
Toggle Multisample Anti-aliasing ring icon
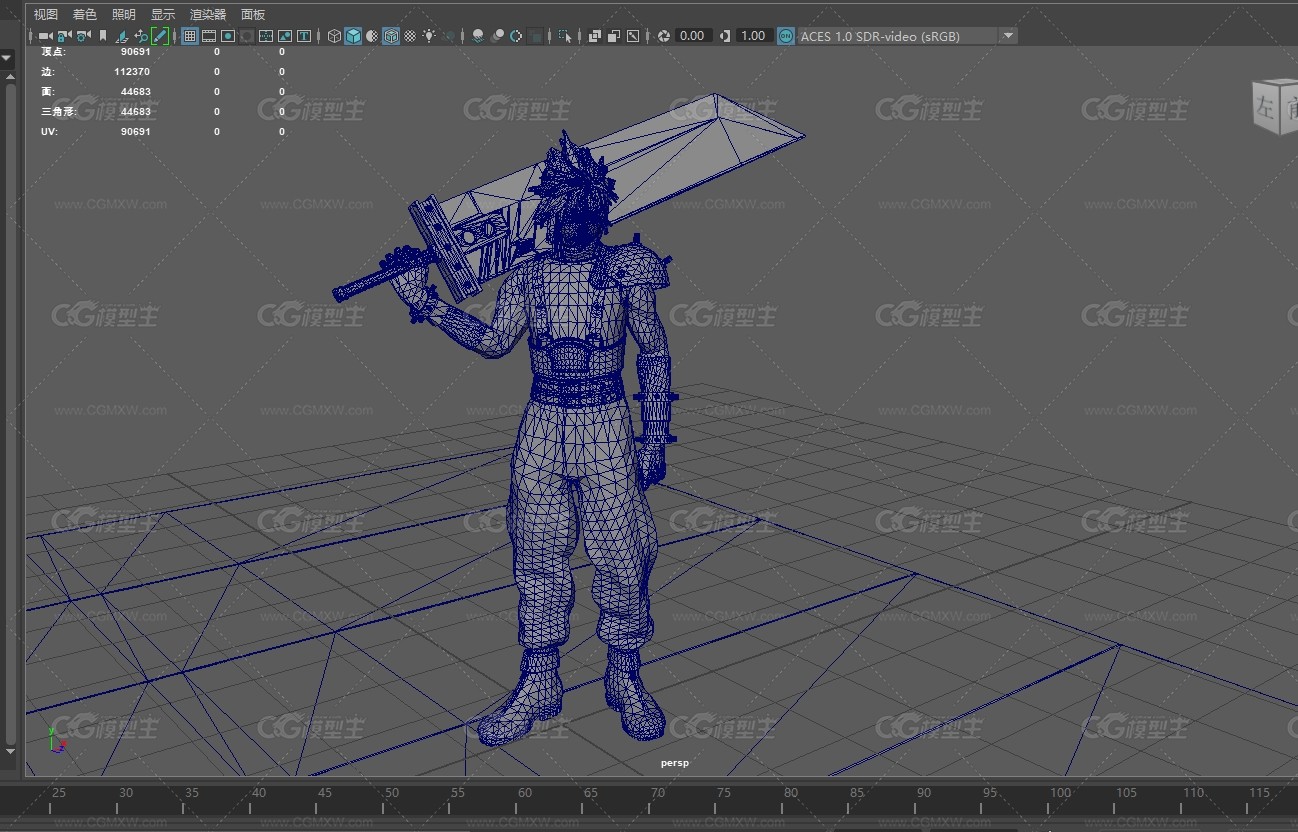[x=516, y=36]
